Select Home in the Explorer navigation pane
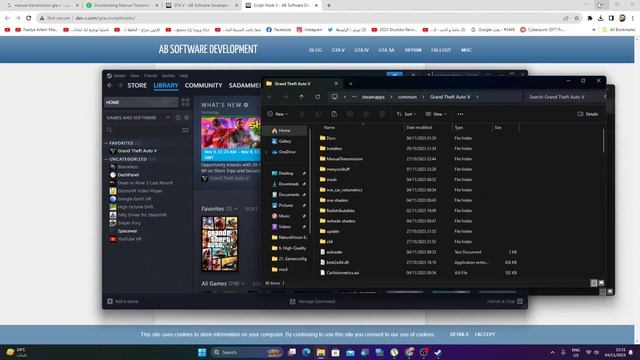 point(284,131)
